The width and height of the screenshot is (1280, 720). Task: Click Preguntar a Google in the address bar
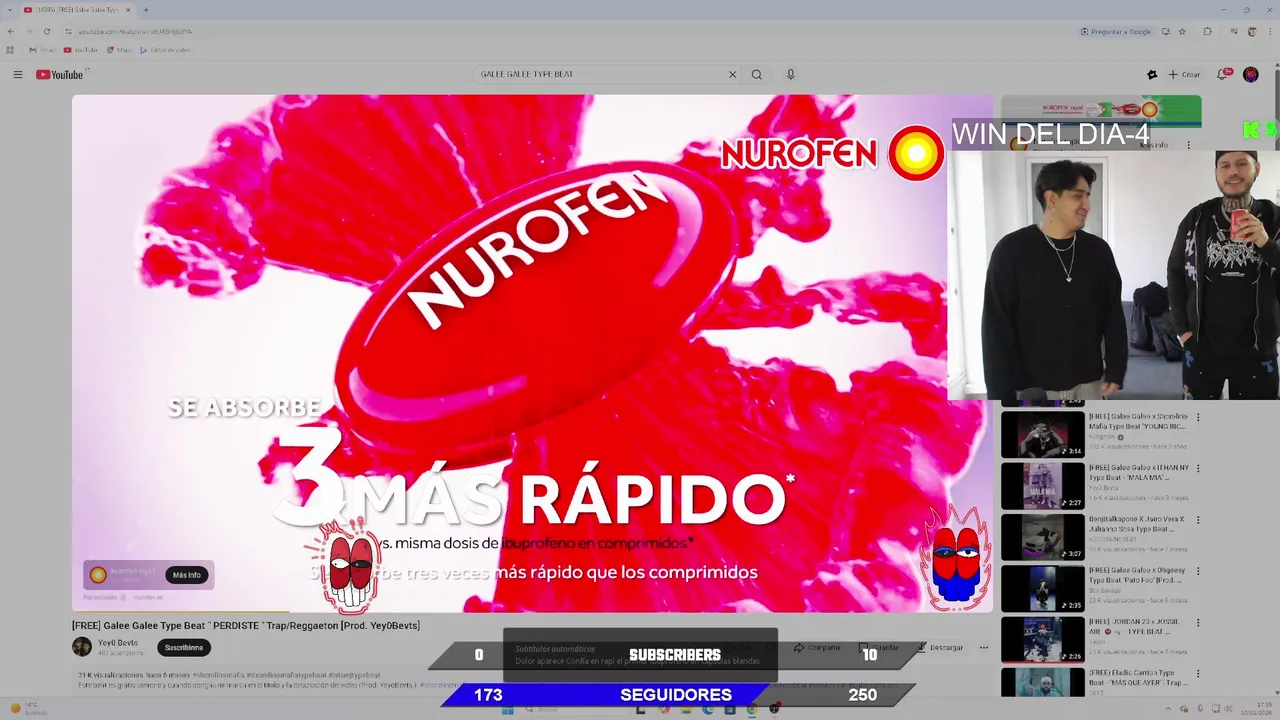1115,31
